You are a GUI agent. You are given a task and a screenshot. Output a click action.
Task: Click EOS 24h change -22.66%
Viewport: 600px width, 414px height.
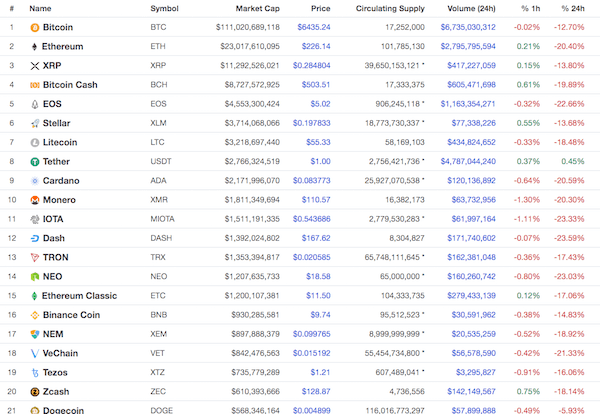[569, 104]
